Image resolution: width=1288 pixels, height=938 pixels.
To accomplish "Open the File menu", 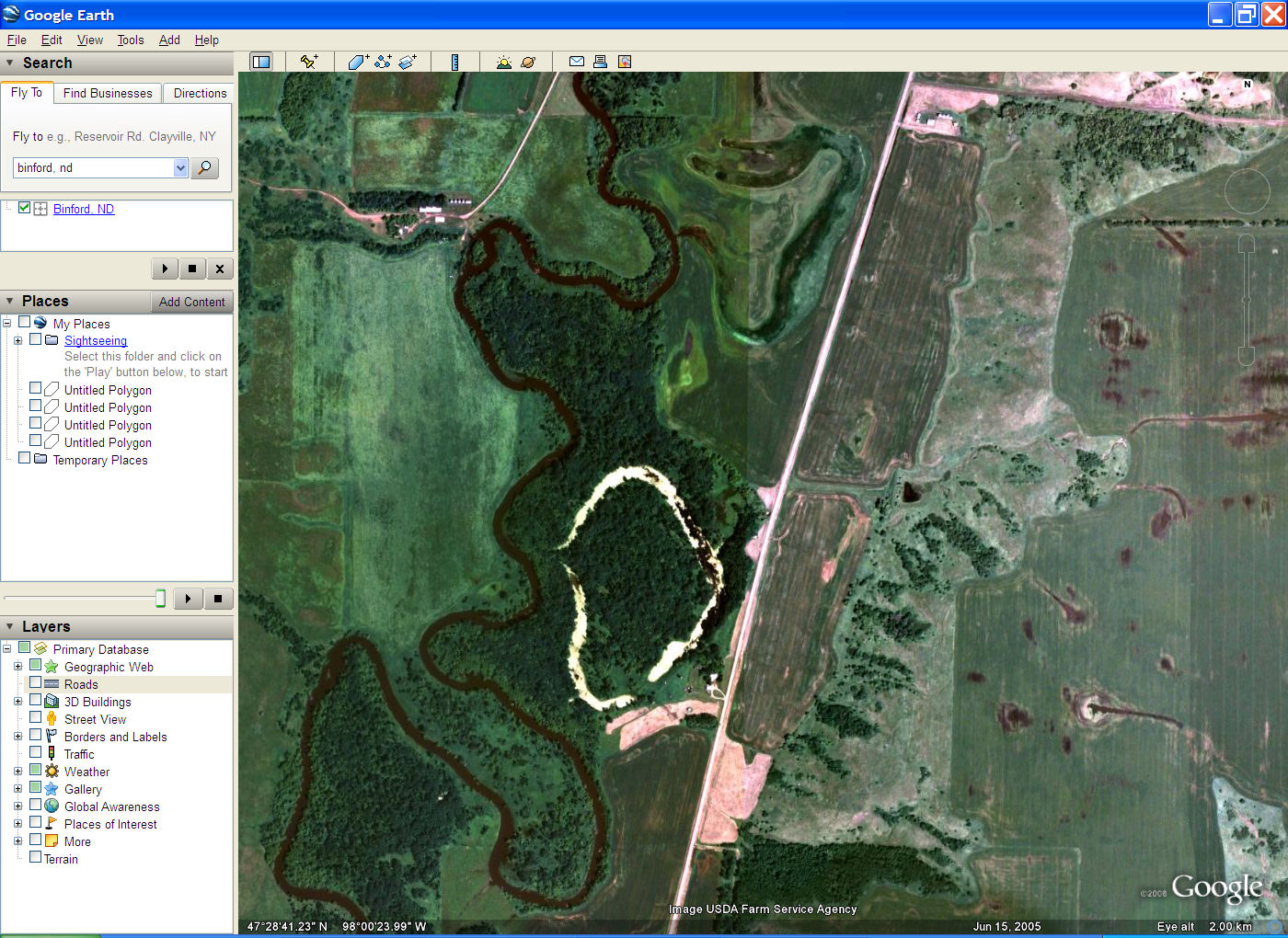I will point(17,40).
